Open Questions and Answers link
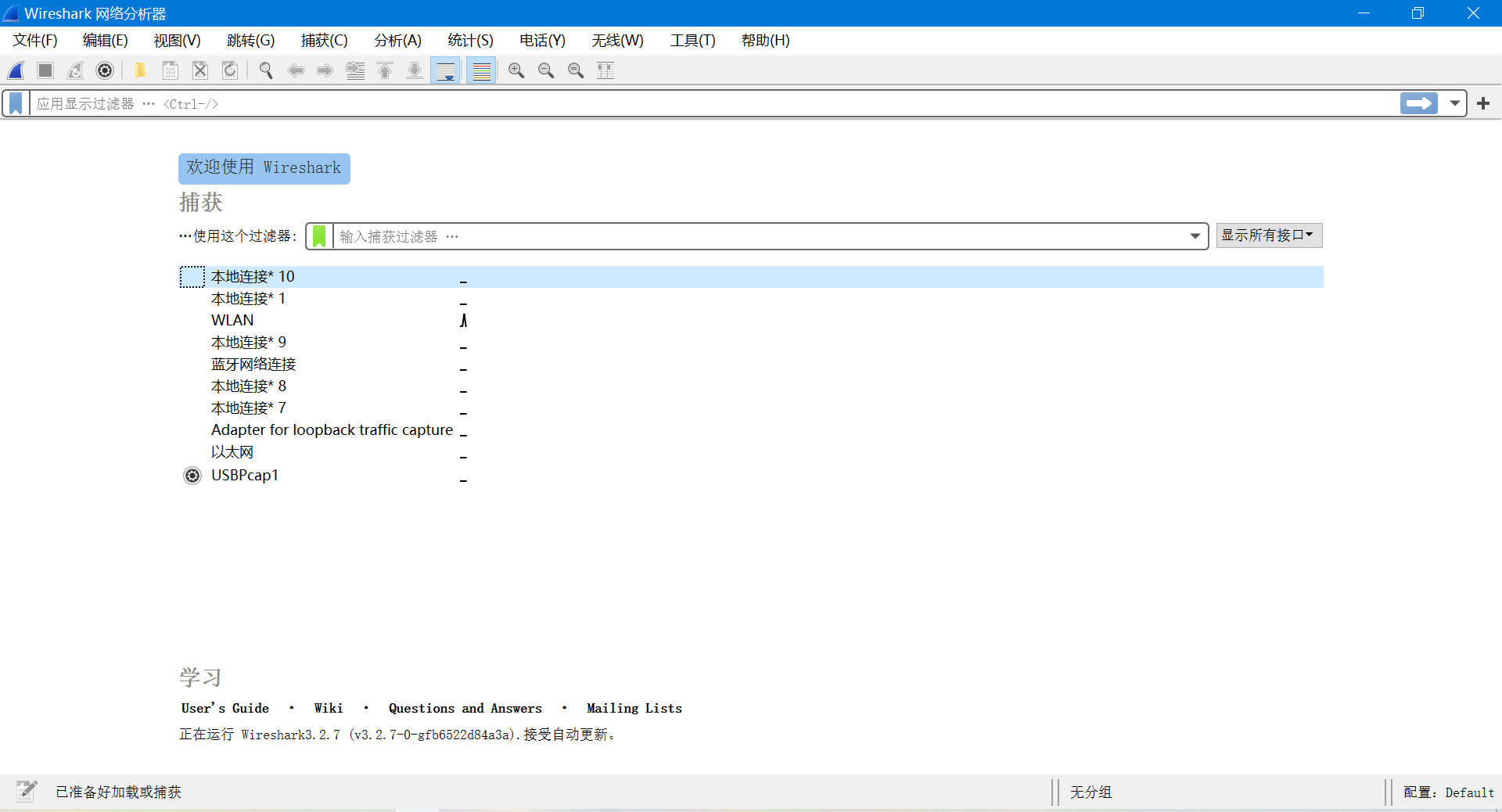Viewport: 1502px width, 812px height. coord(465,708)
